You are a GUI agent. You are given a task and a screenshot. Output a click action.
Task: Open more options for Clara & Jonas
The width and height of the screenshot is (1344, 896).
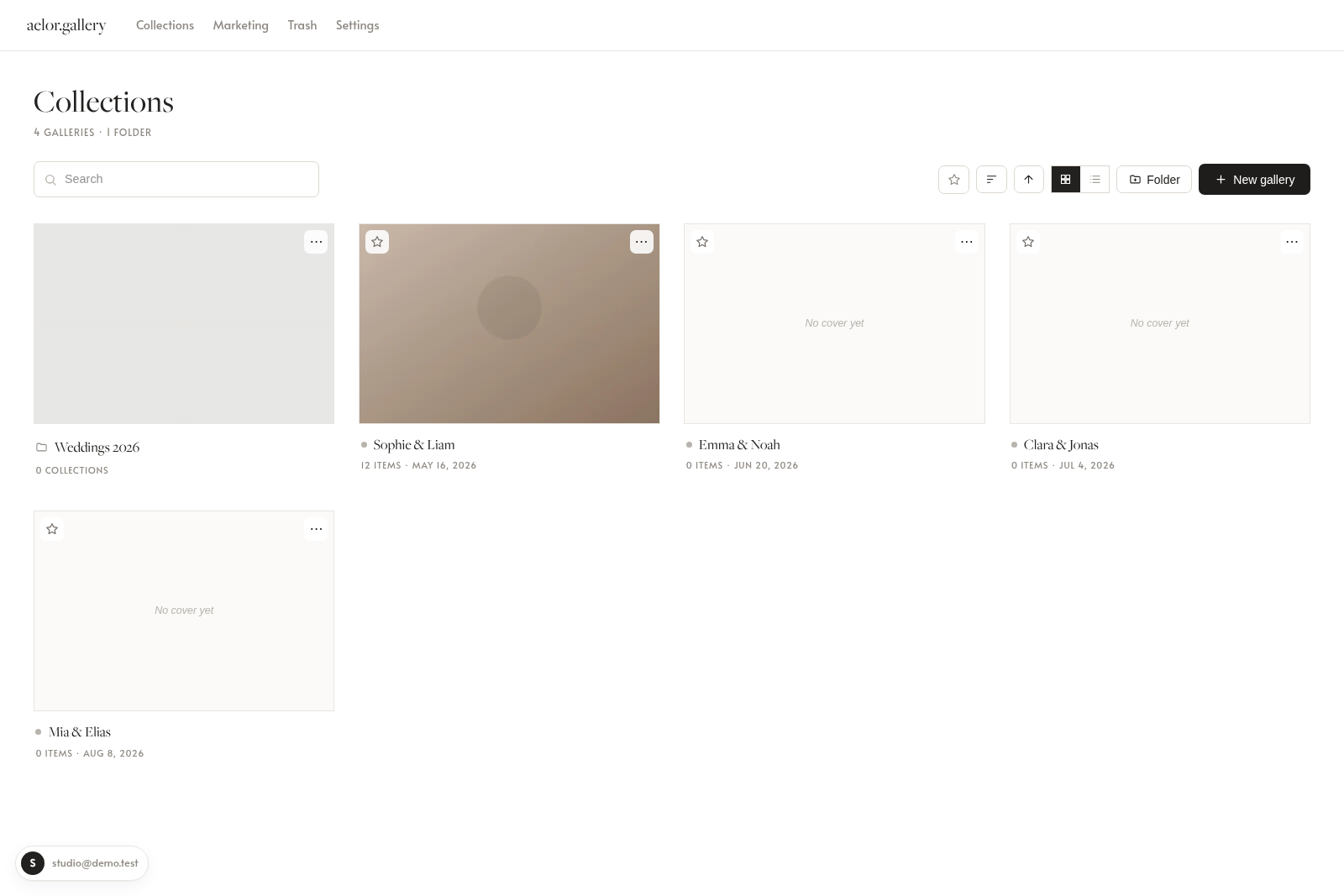click(1292, 242)
